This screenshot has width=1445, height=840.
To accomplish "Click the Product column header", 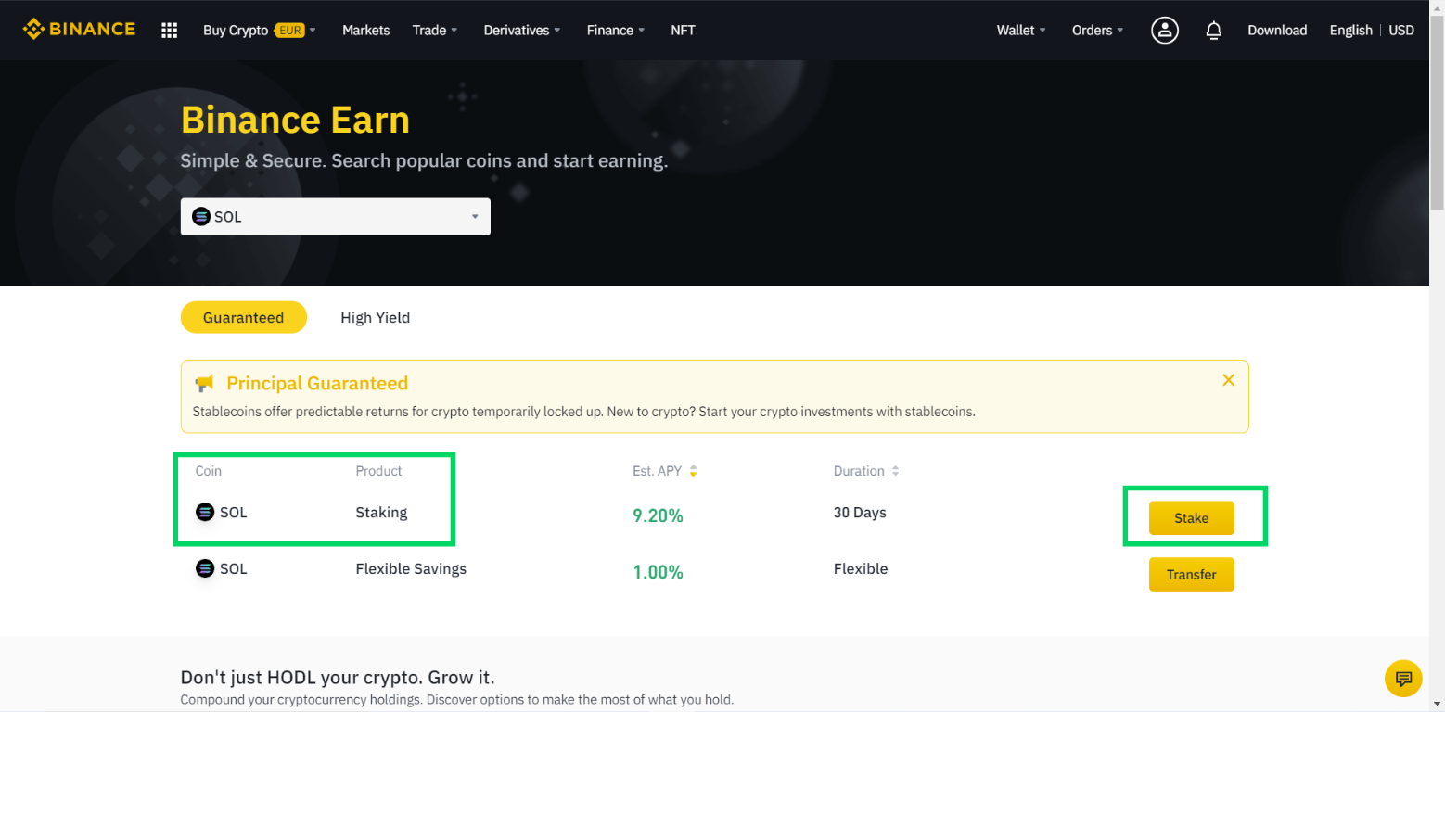I will [378, 471].
